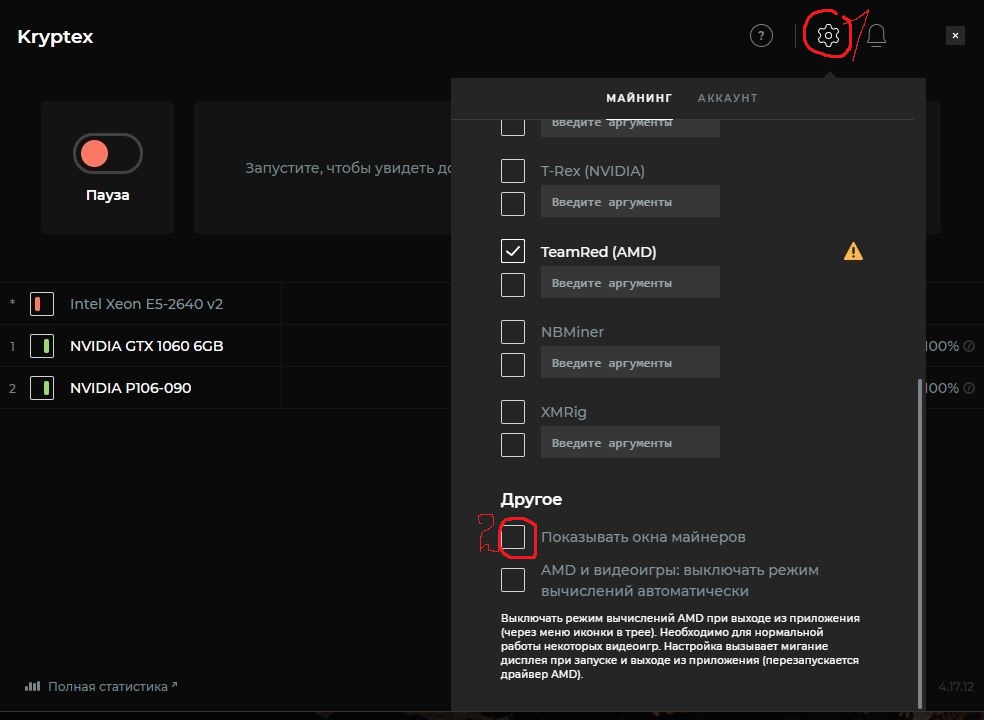The image size is (984, 720).
Task: Click the TeamRed (AMD) miner label
Action: click(x=599, y=252)
